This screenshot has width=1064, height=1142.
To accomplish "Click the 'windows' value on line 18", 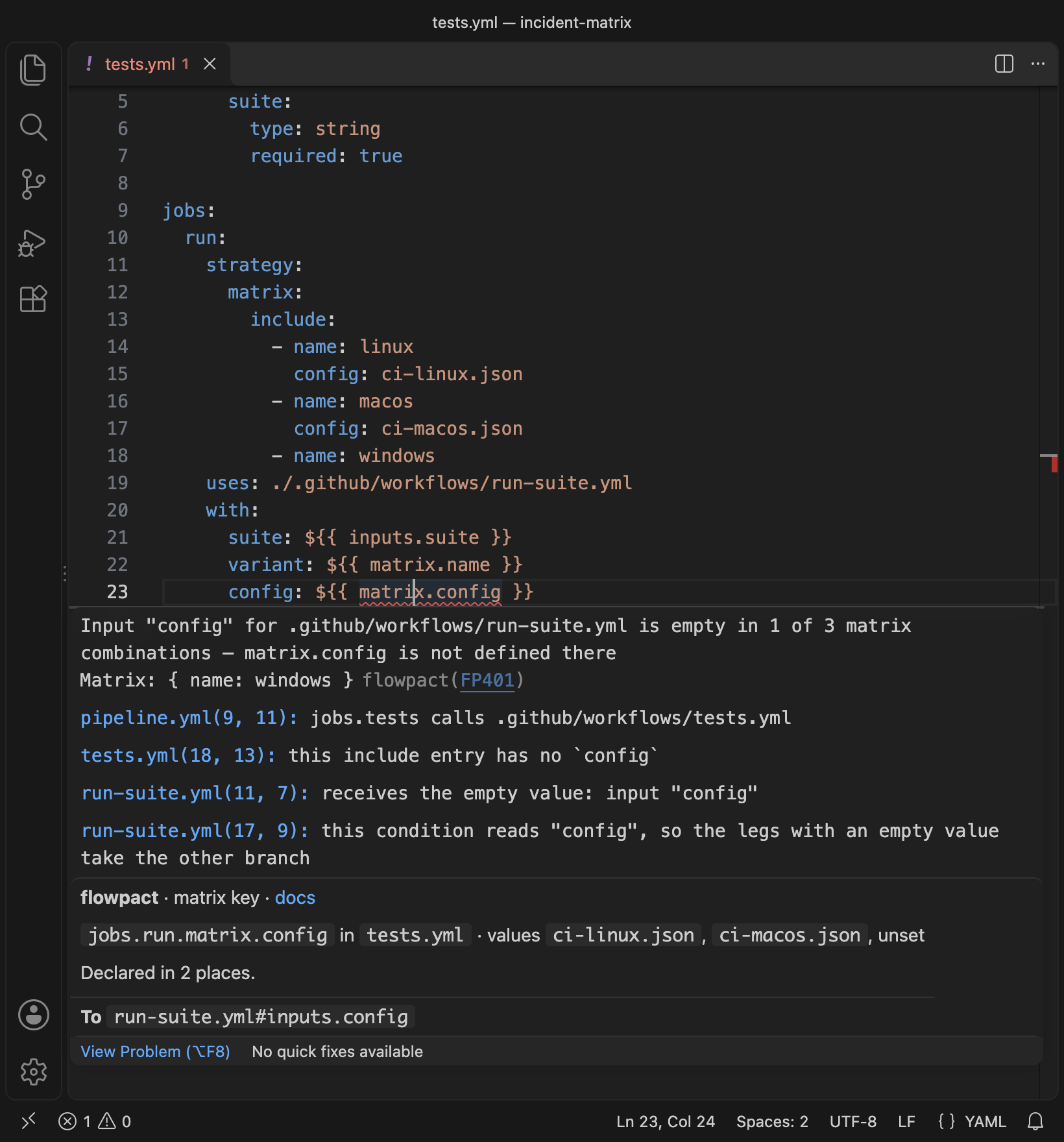I will coord(397,456).
